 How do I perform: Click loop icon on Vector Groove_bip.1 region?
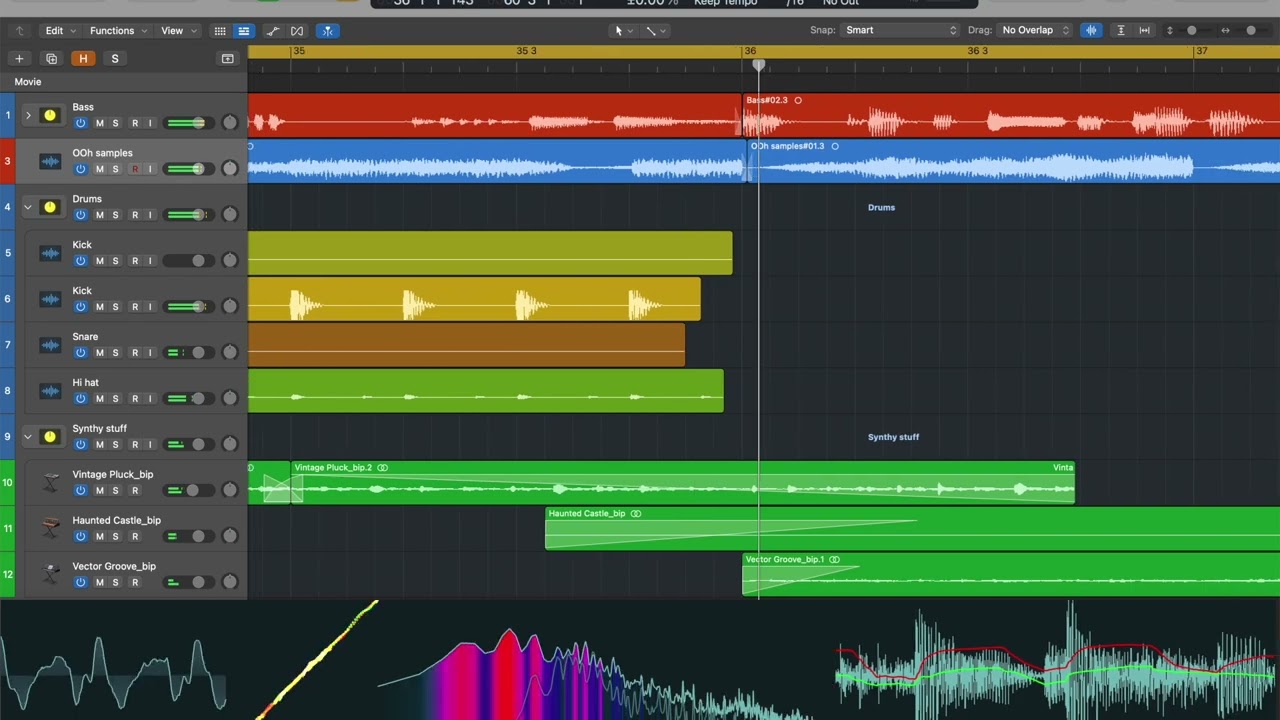(834, 560)
